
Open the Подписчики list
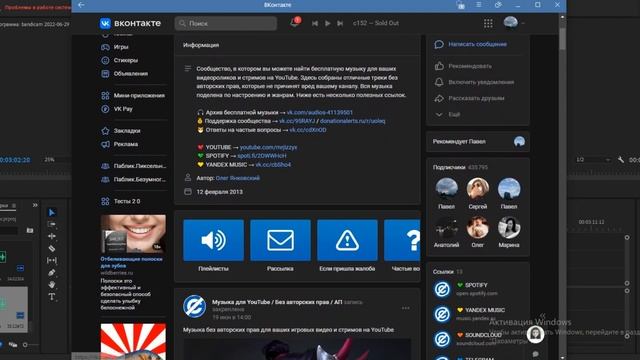point(460,167)
